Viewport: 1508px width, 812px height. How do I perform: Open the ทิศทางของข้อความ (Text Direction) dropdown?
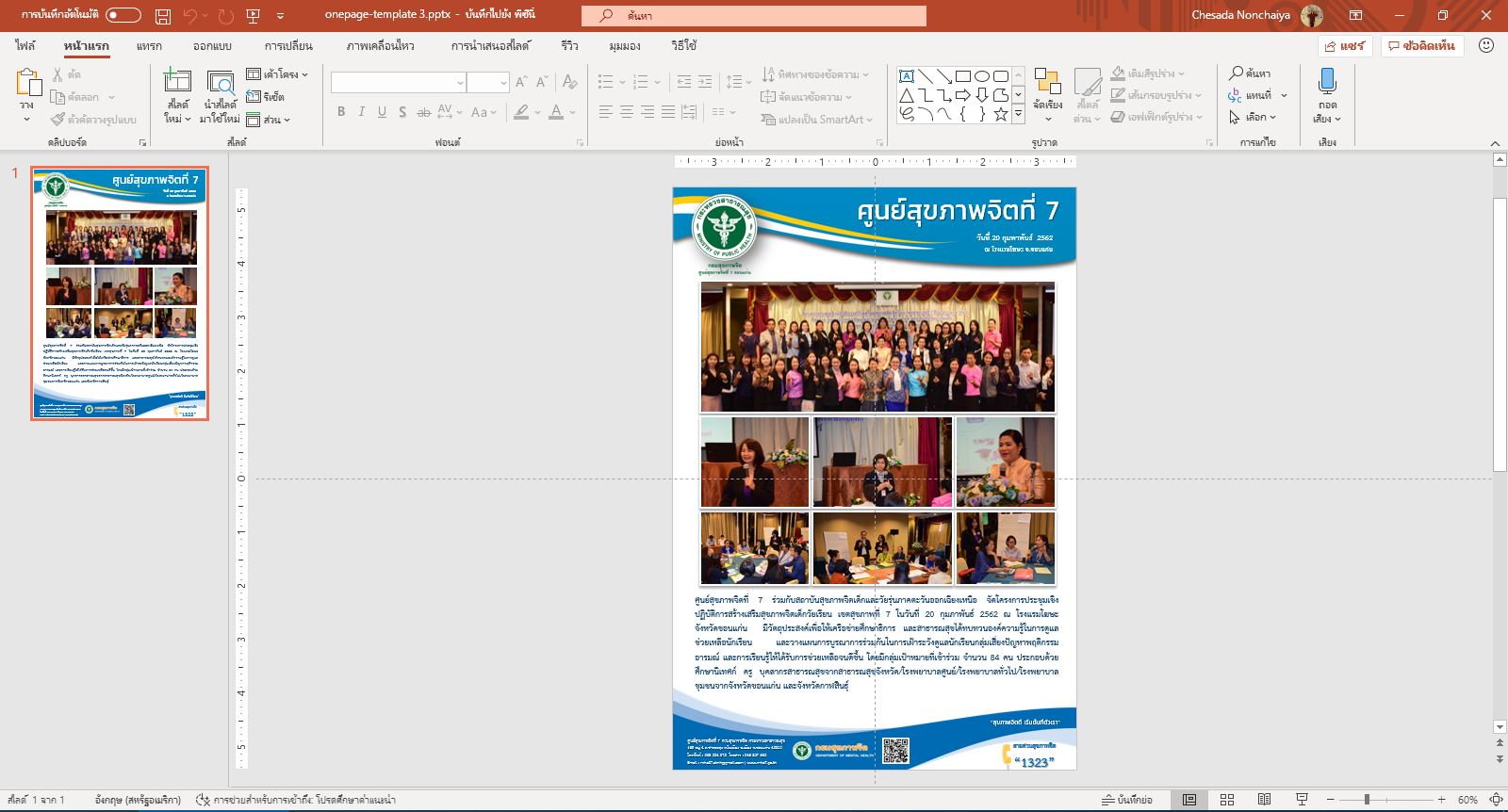tap(815, 73)
